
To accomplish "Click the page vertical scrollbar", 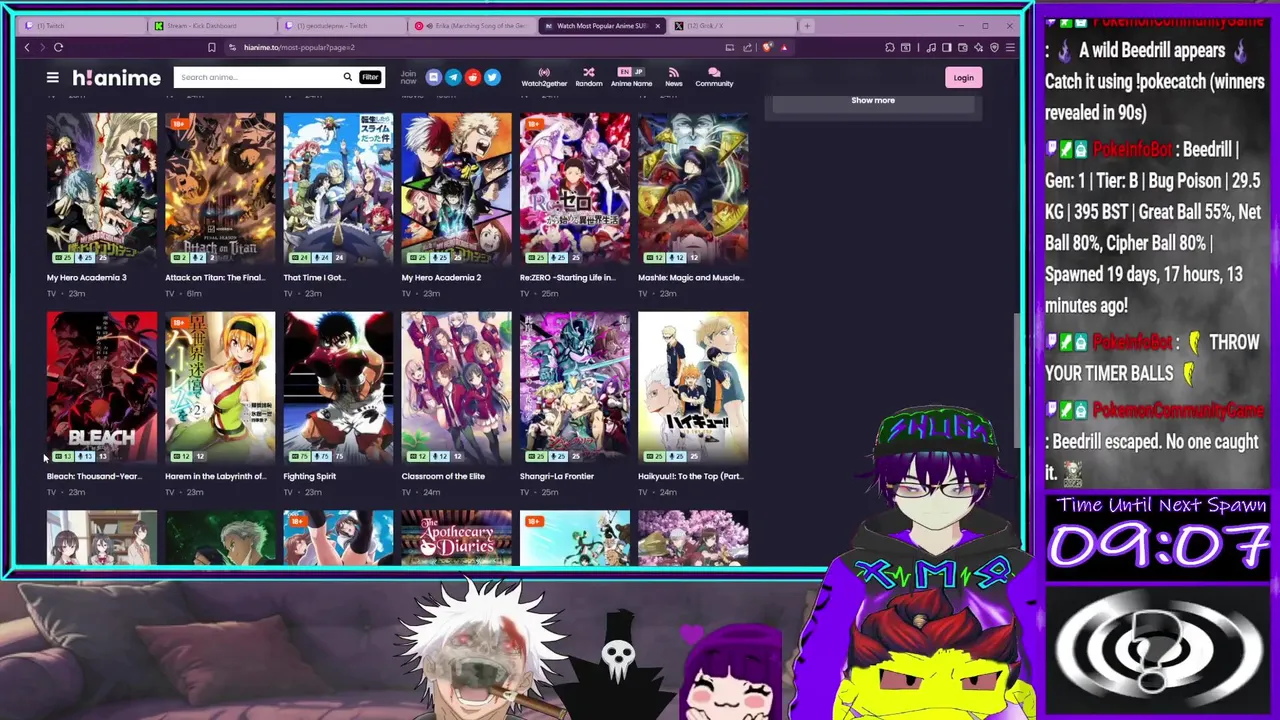I will (1017, 380).
